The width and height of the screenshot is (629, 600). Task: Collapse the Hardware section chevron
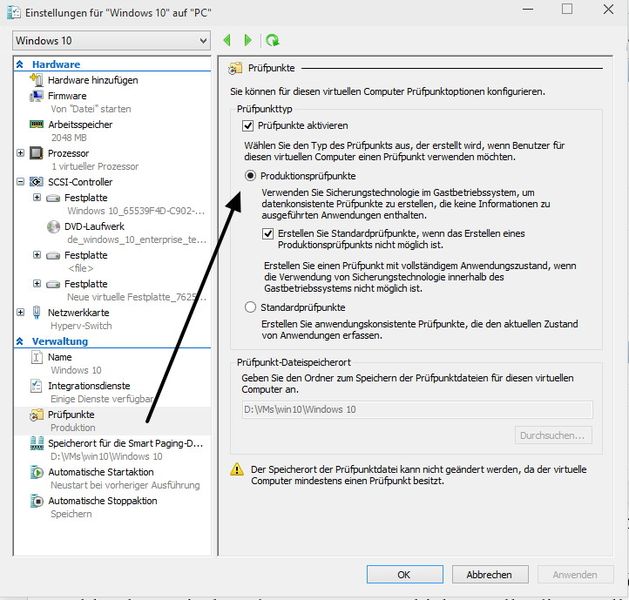point(20,64)
